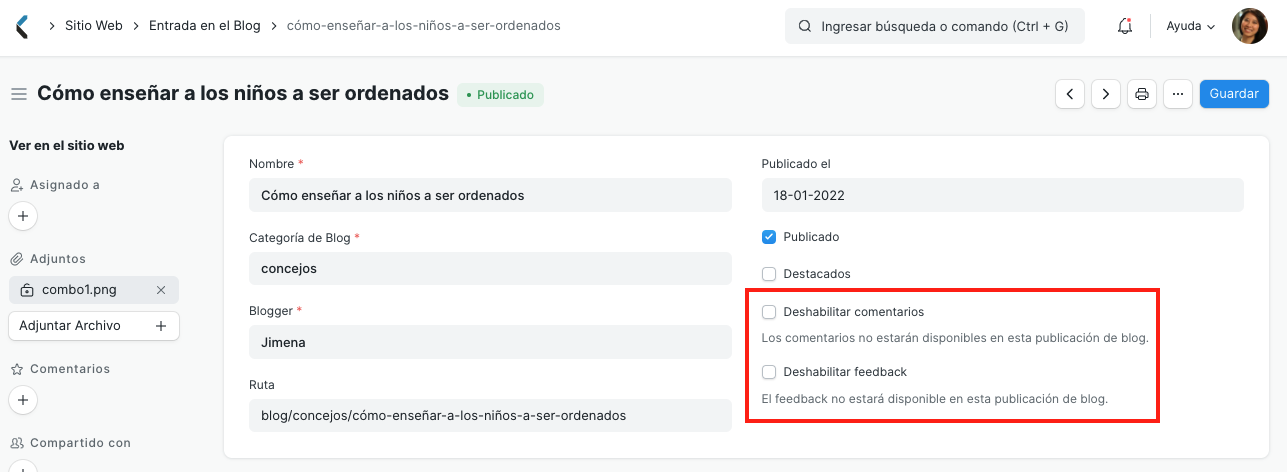Enable the Destacados checkbox

[769, 274]
